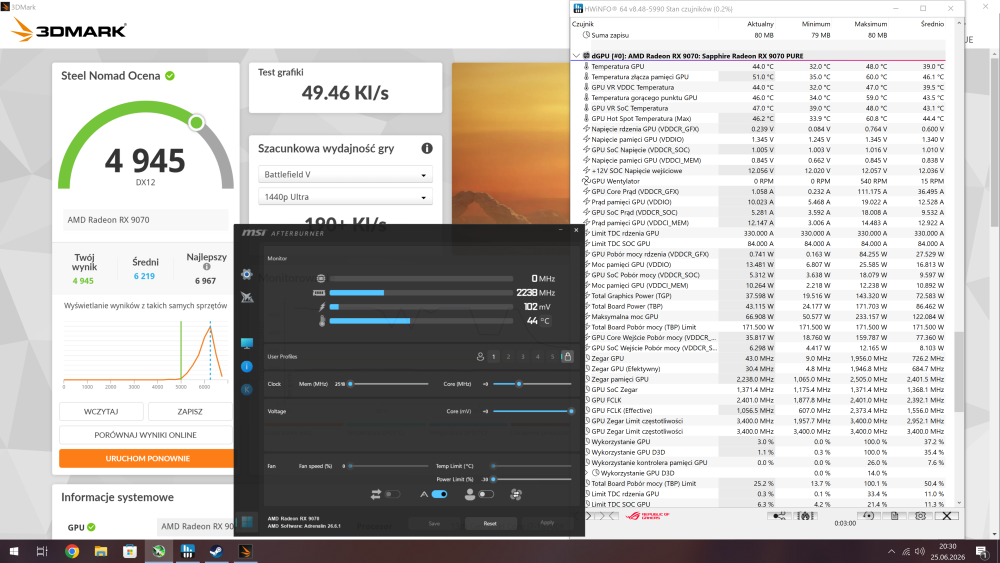Click the Power Limit slider handle
Image resolution: width=1000 pixels, height=563 pixels.
[493, 479]
